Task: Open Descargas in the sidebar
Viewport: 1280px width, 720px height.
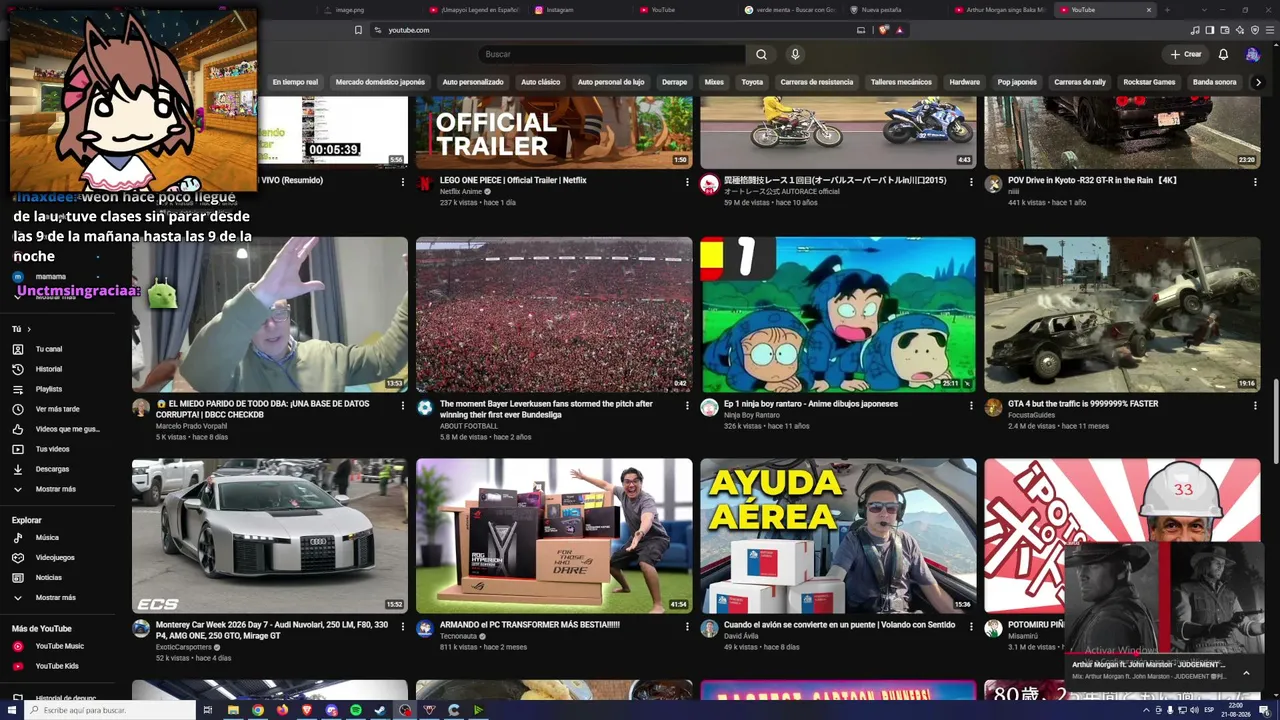Action: 52,469
